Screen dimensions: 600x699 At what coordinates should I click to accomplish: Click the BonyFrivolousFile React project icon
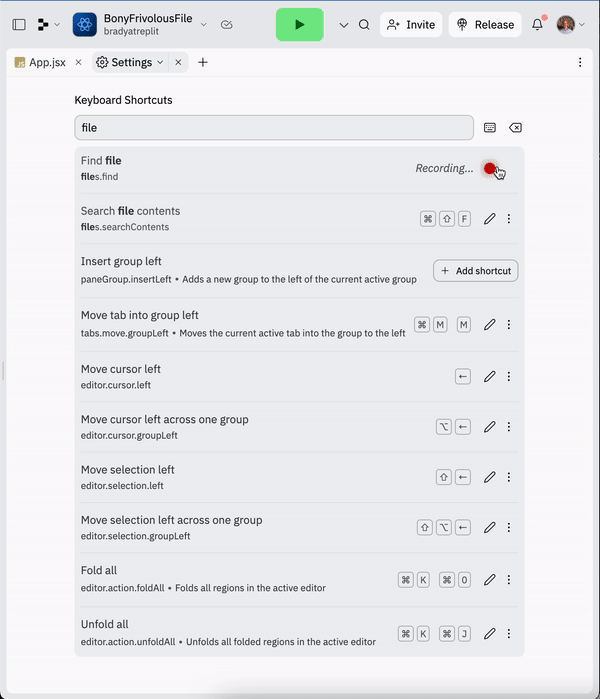[x=85, y=25]
